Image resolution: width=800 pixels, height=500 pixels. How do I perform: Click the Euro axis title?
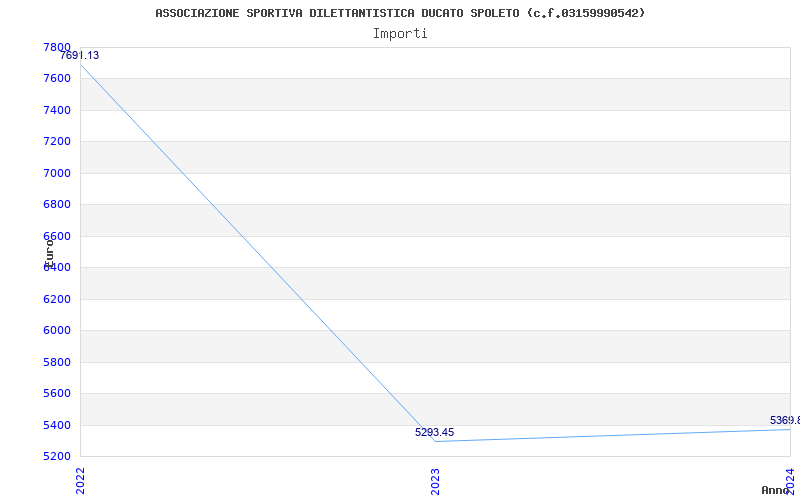pyautogui.click(x=49, y=252)
